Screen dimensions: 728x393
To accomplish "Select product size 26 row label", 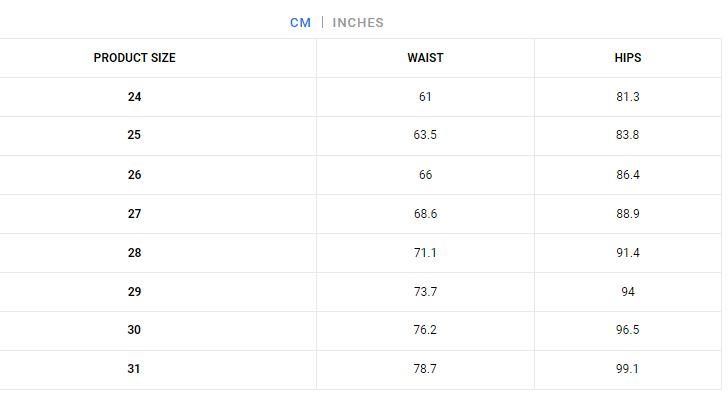I will tap(135, 175).
